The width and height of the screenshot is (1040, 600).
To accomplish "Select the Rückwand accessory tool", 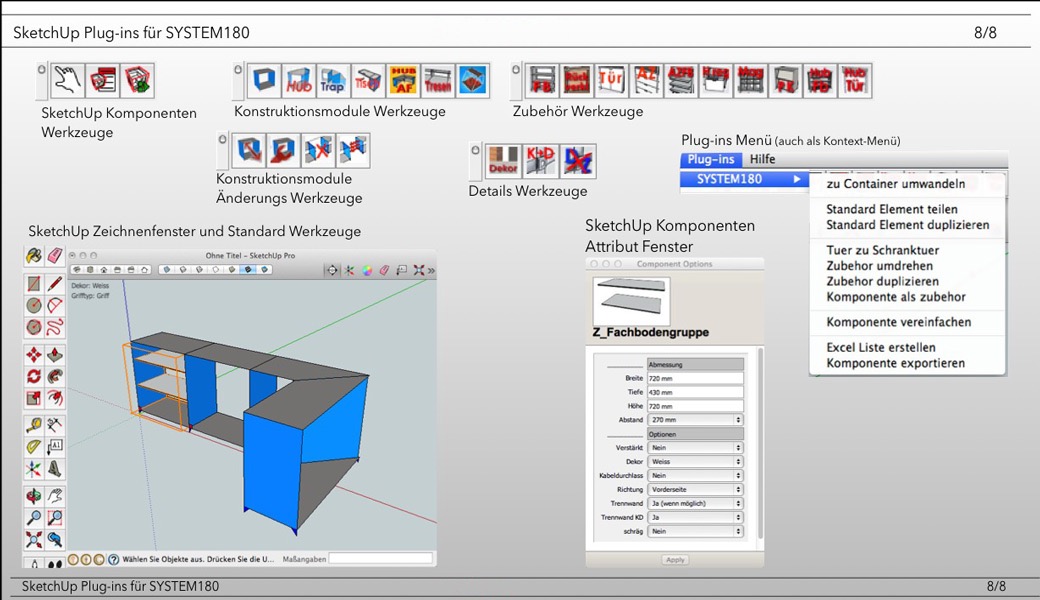I will point(576,81).
